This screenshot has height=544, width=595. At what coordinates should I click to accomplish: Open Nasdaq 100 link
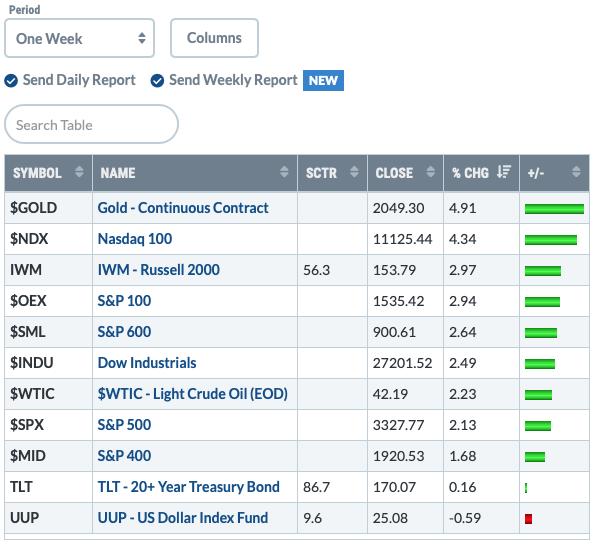point(135,239)
